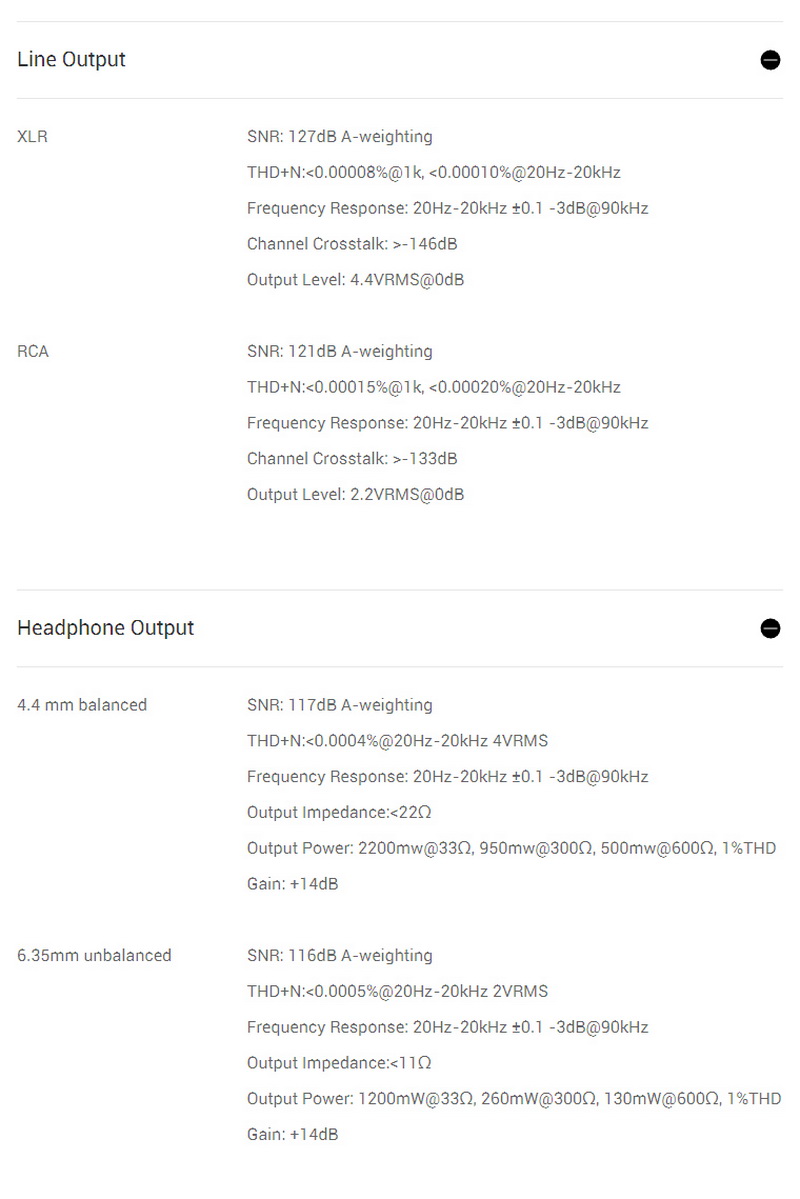Collapse the Headphone Output section minus icon

coord(770,628)
